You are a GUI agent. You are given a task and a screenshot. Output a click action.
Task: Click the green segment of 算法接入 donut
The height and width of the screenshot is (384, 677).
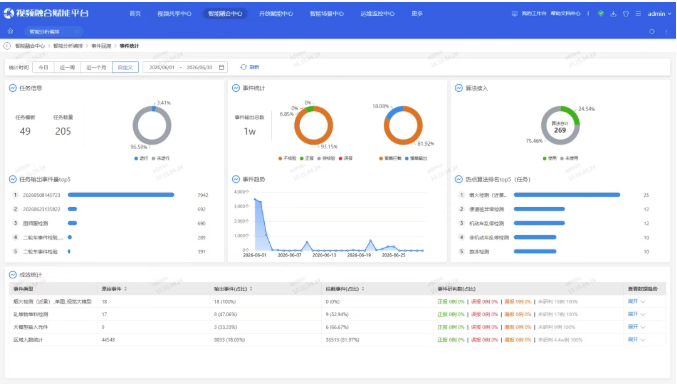[x=572, y=114]
